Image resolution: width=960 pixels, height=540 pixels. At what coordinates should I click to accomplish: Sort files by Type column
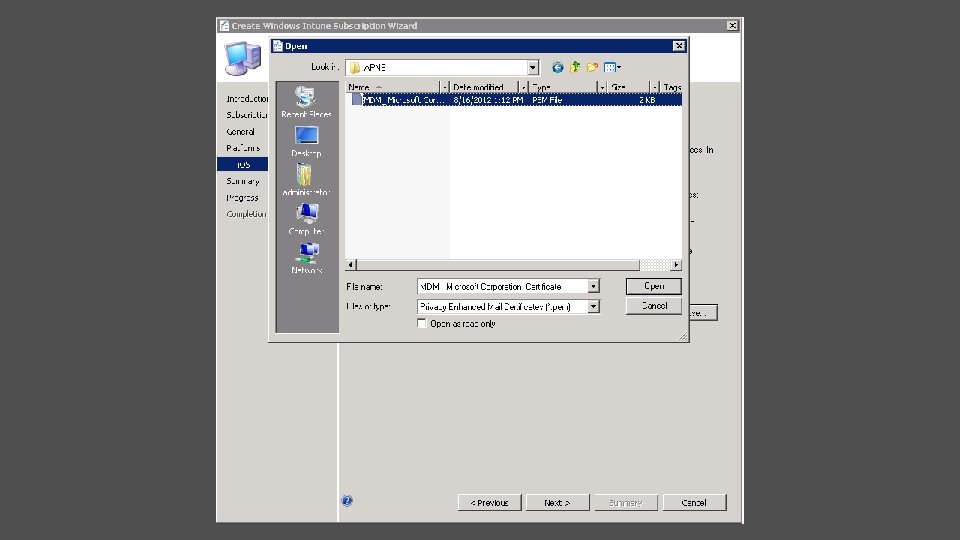point(563,88)
